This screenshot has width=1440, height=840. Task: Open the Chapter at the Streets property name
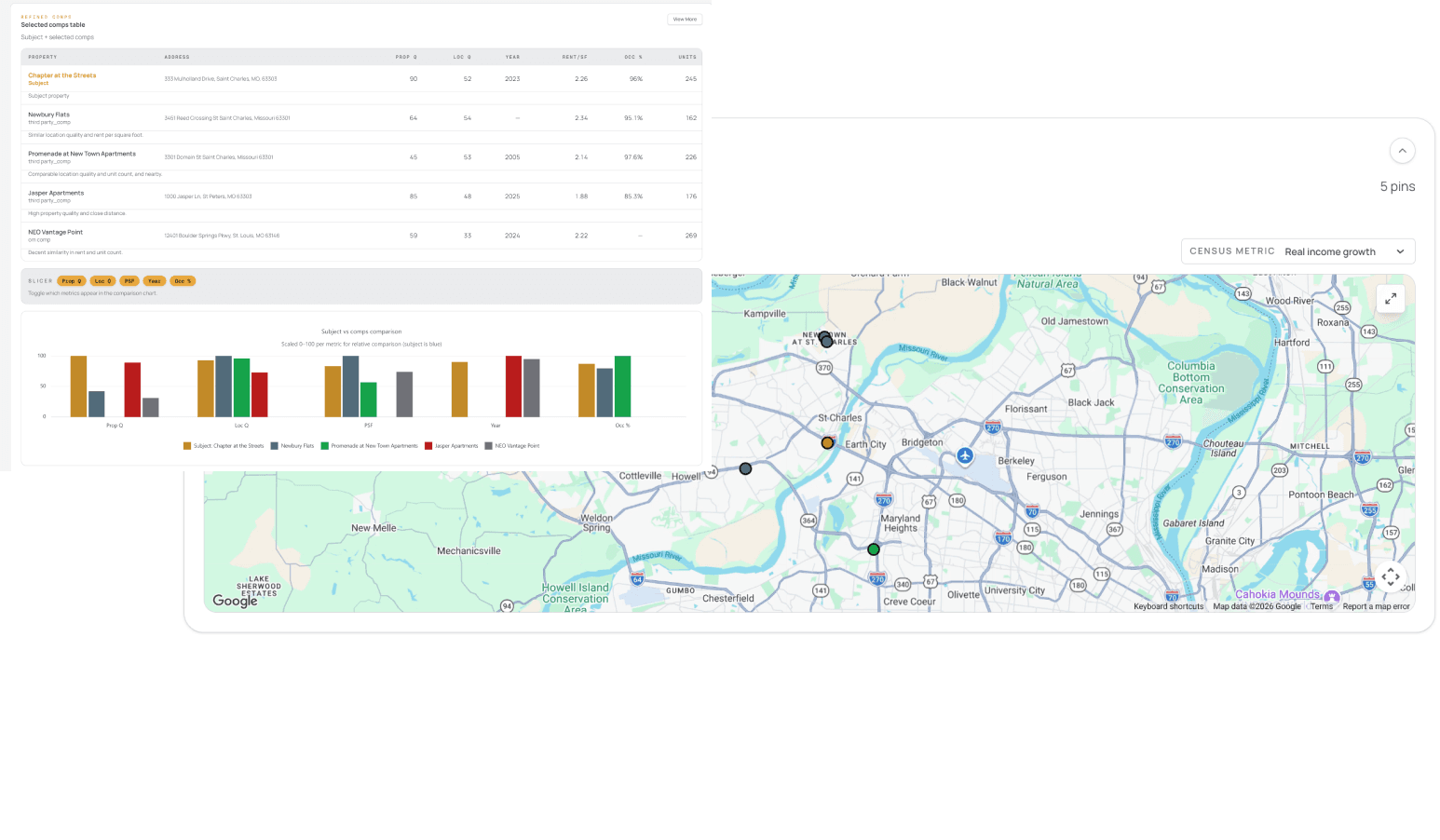(61, 75)
